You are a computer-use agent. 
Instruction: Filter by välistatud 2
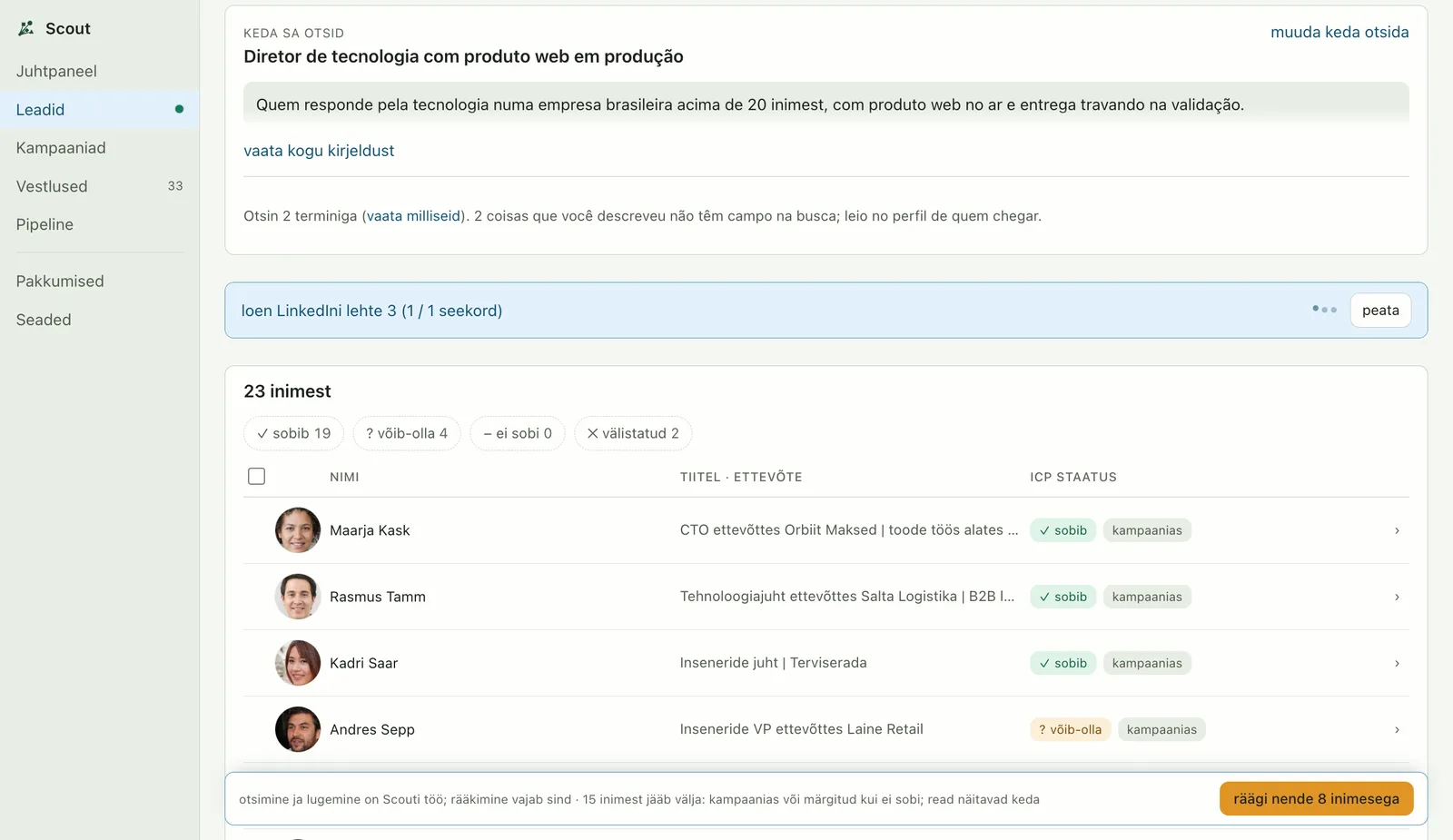coord(633,433)
